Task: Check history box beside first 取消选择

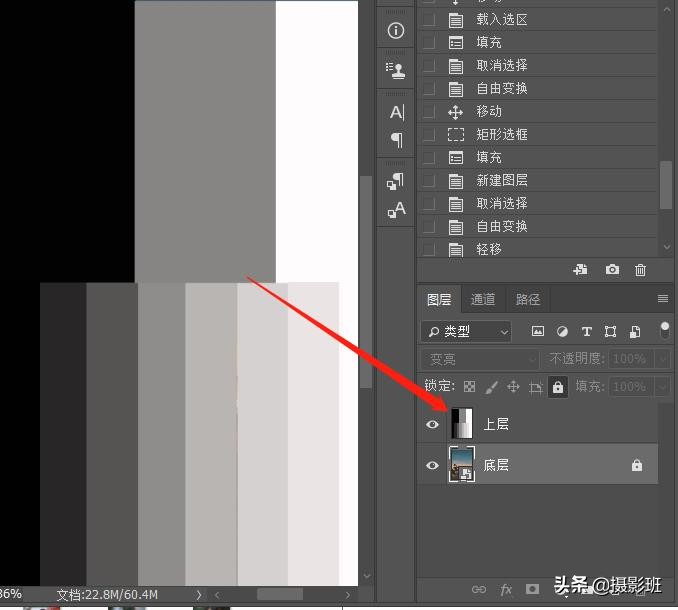Action: [429, 66]
